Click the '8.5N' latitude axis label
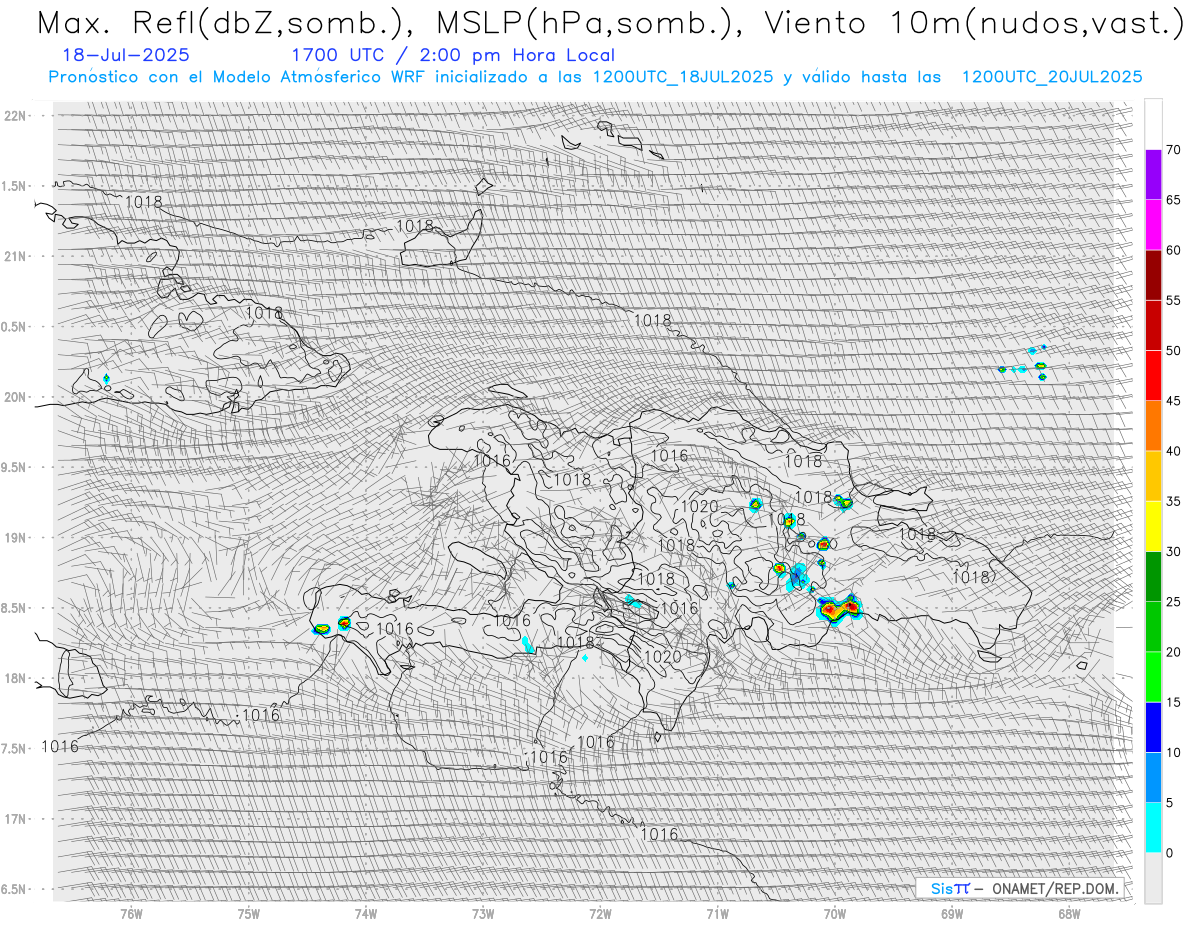Screen dimensions: 1200x927 (13, 608)
